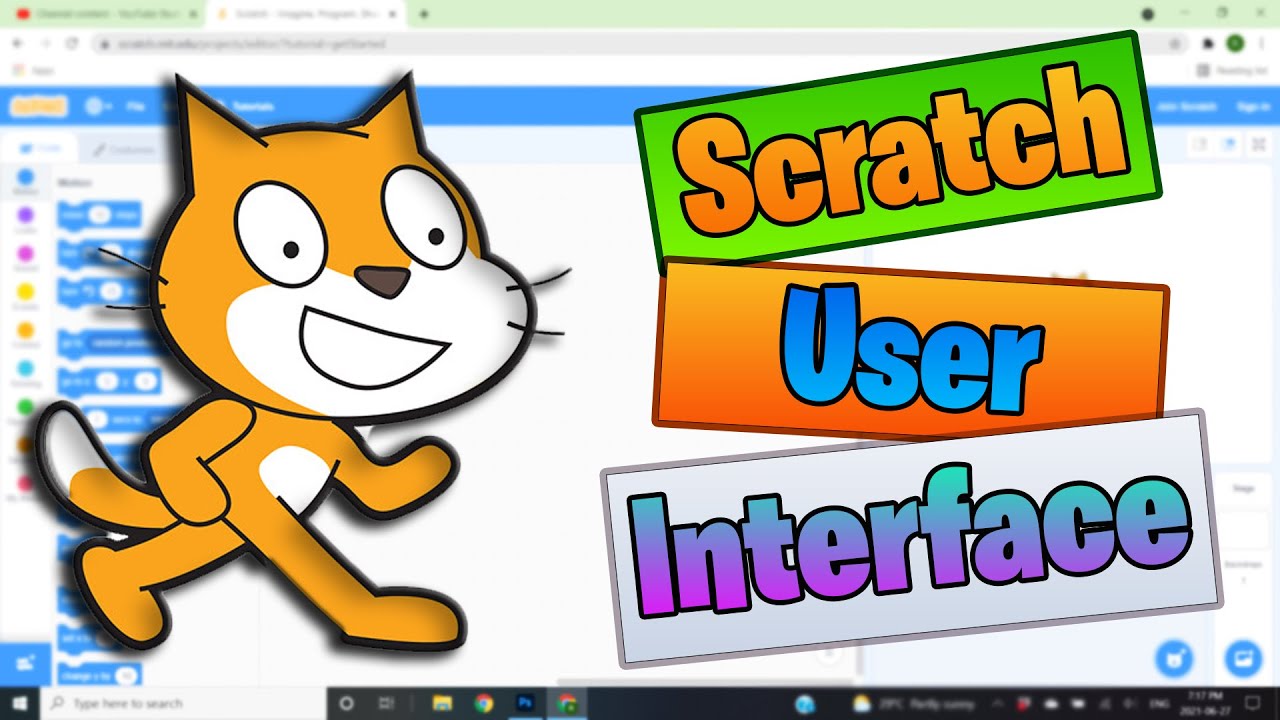Viewport: 1280px width, 720px height.
Task: Select the red My Blocks category
Action: (26, 485)
